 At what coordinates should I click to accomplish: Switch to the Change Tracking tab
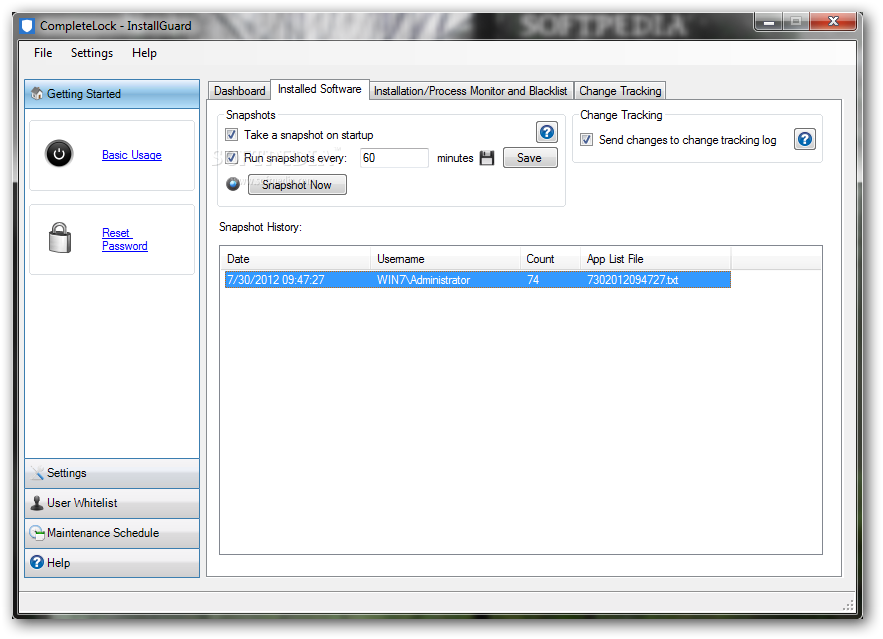(620, 91)
